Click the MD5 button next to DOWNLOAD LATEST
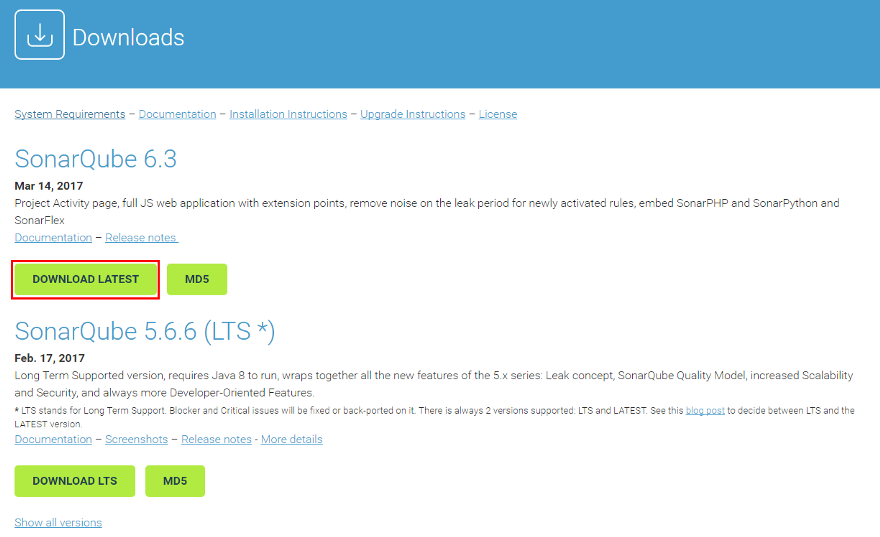The height and width of the screenshot is (537, 880). [x=197, y=279]
